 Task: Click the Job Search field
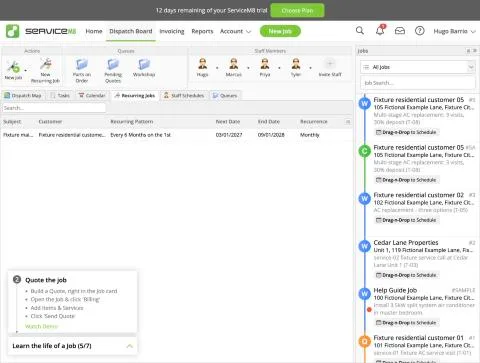pos(418,83)
